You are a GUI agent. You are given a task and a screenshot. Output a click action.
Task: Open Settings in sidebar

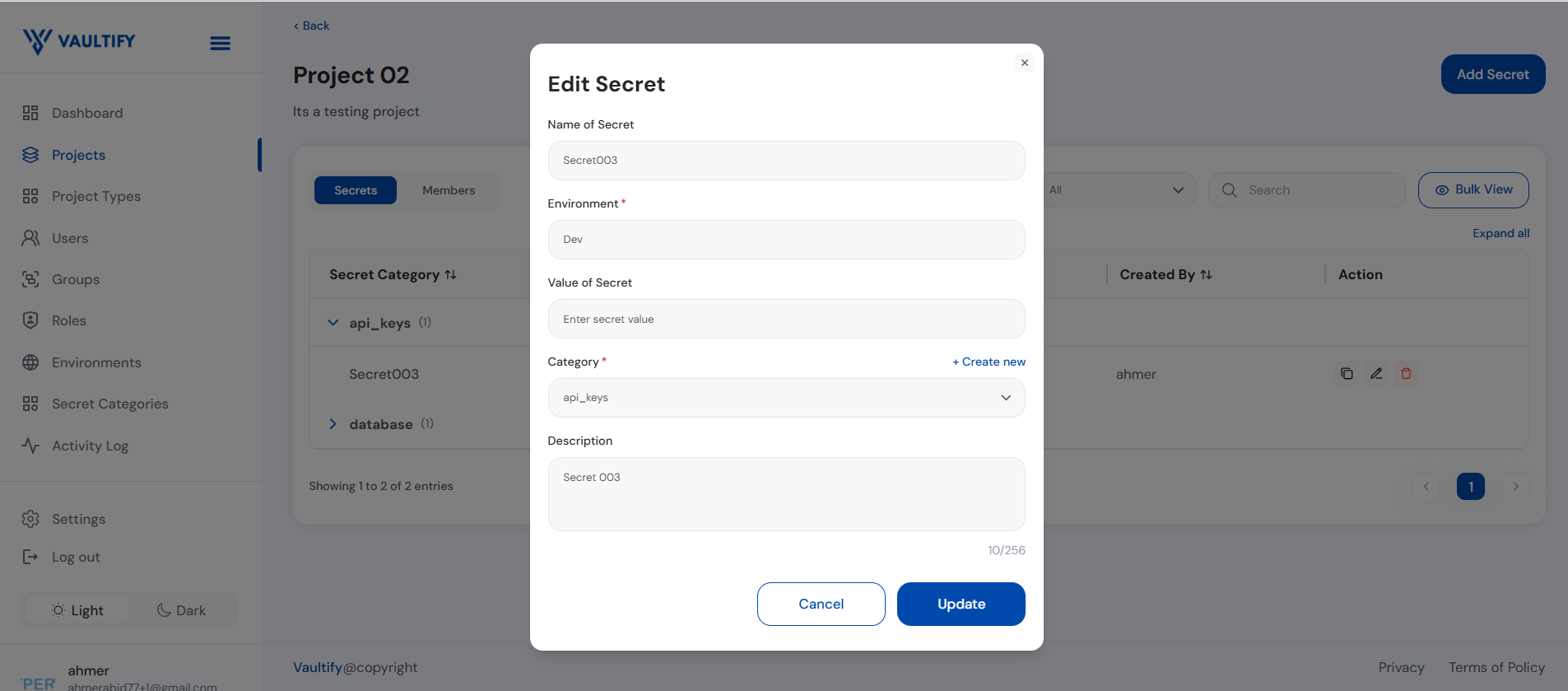79,519
